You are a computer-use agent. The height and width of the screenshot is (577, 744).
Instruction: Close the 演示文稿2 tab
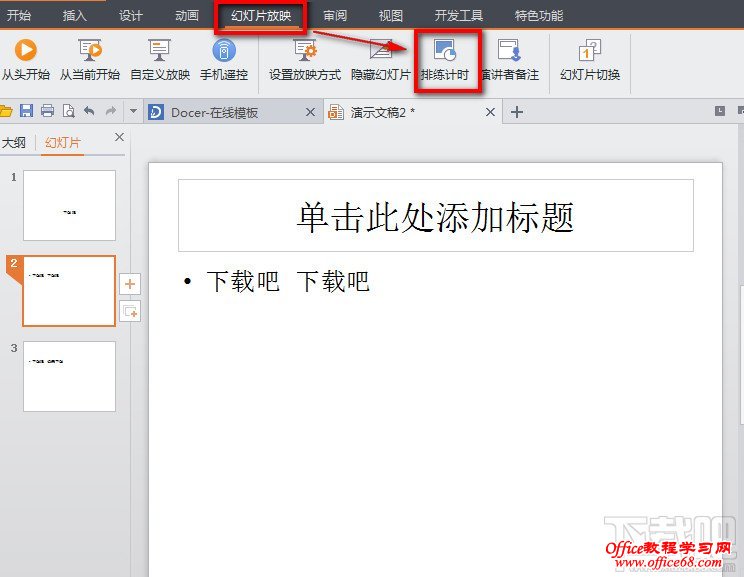click(x=490, y=112)
